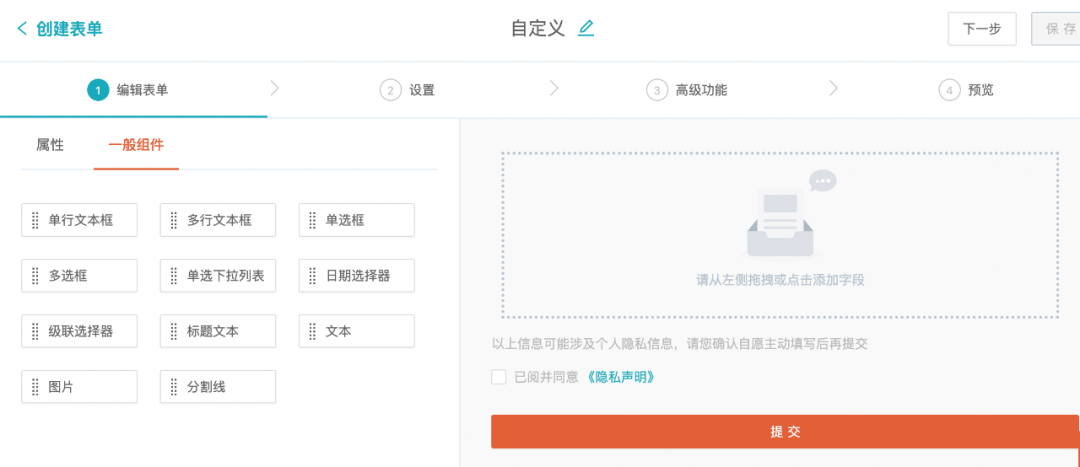
Task: Click the back arrow next to 创建表单
Action: (x=22, y=28)
